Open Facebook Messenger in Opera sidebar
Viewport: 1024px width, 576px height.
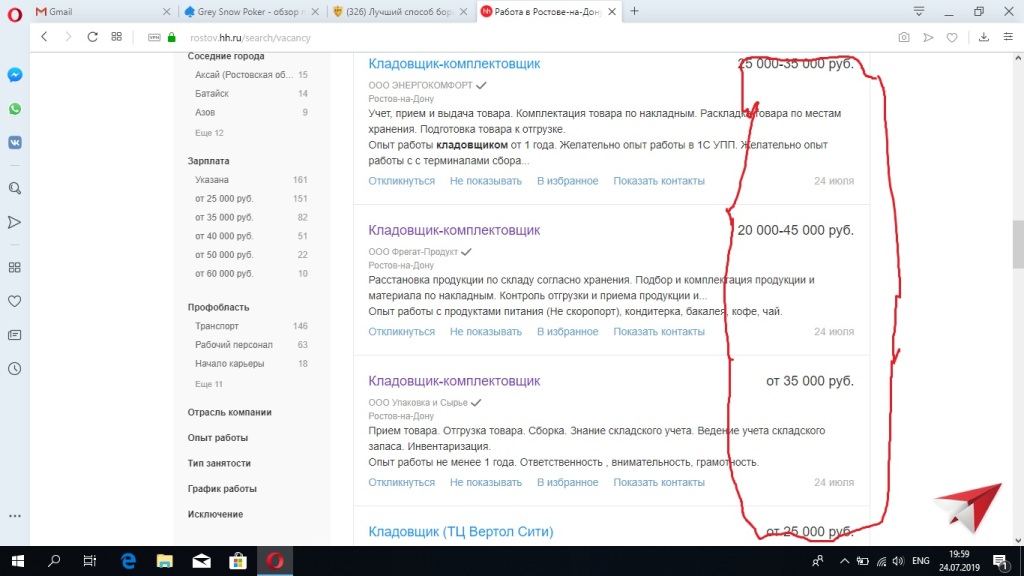pyautogui.click(x=15, y=75)
